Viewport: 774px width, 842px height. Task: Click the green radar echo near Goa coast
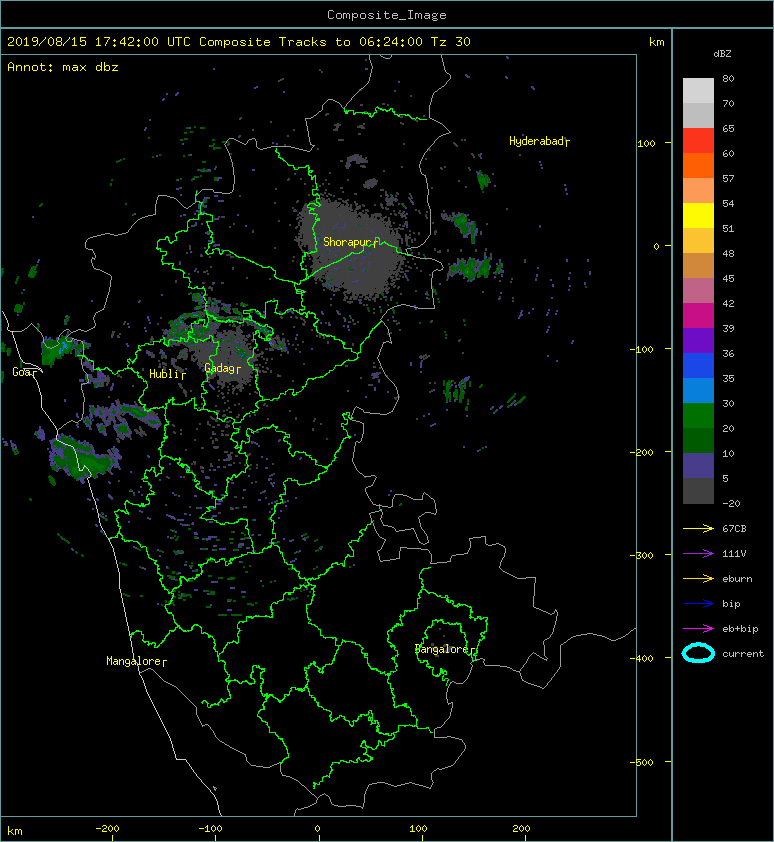point(59,349)
